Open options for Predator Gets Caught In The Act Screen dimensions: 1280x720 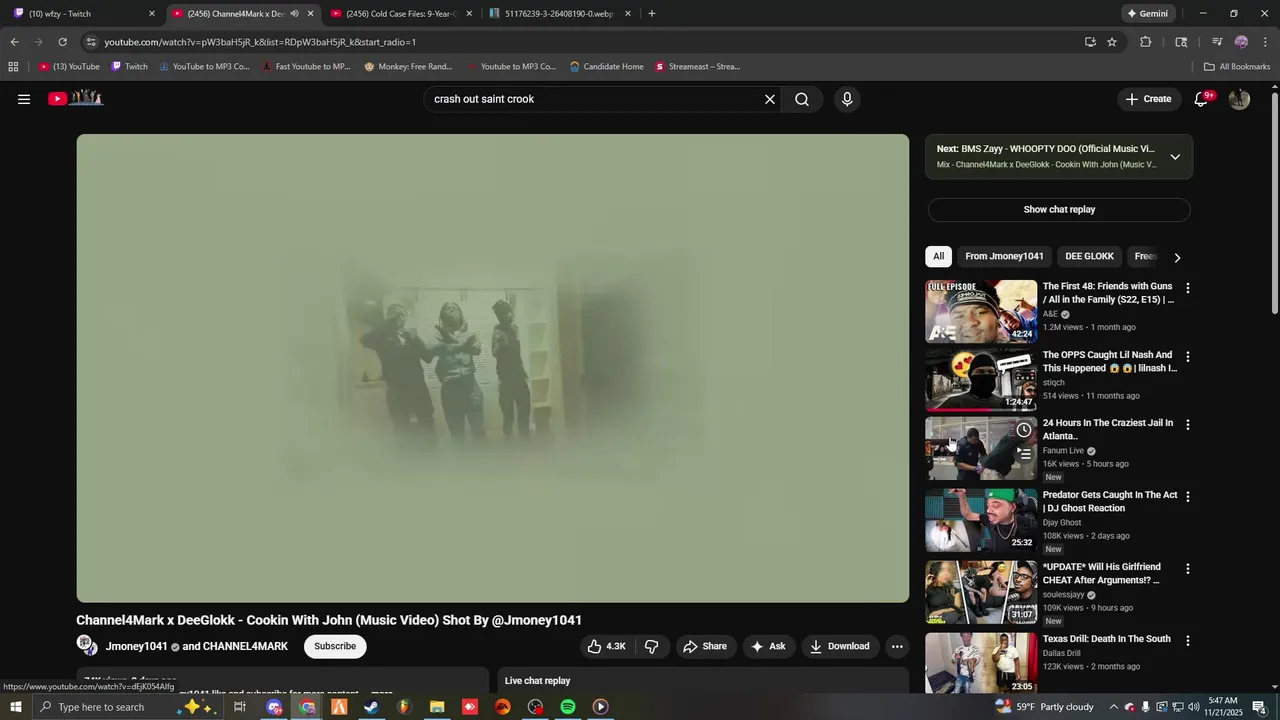[1188, 496]
